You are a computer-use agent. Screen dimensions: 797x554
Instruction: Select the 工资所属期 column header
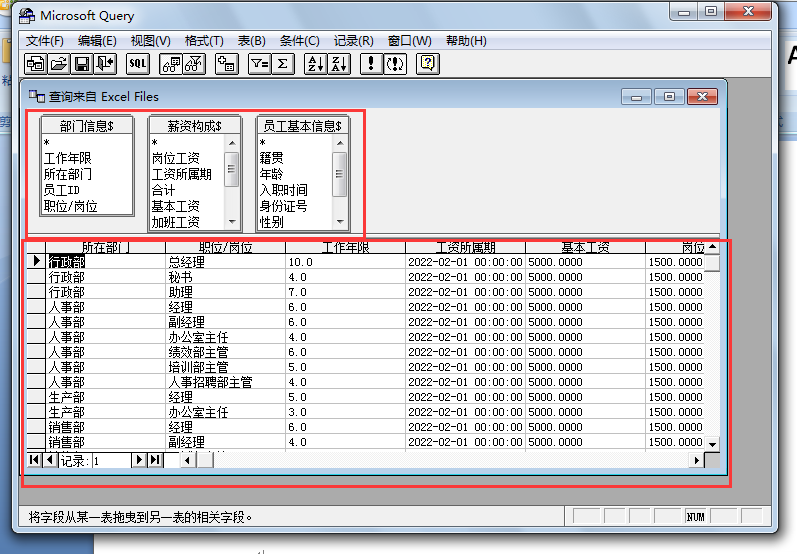click(x=465, y=248)
